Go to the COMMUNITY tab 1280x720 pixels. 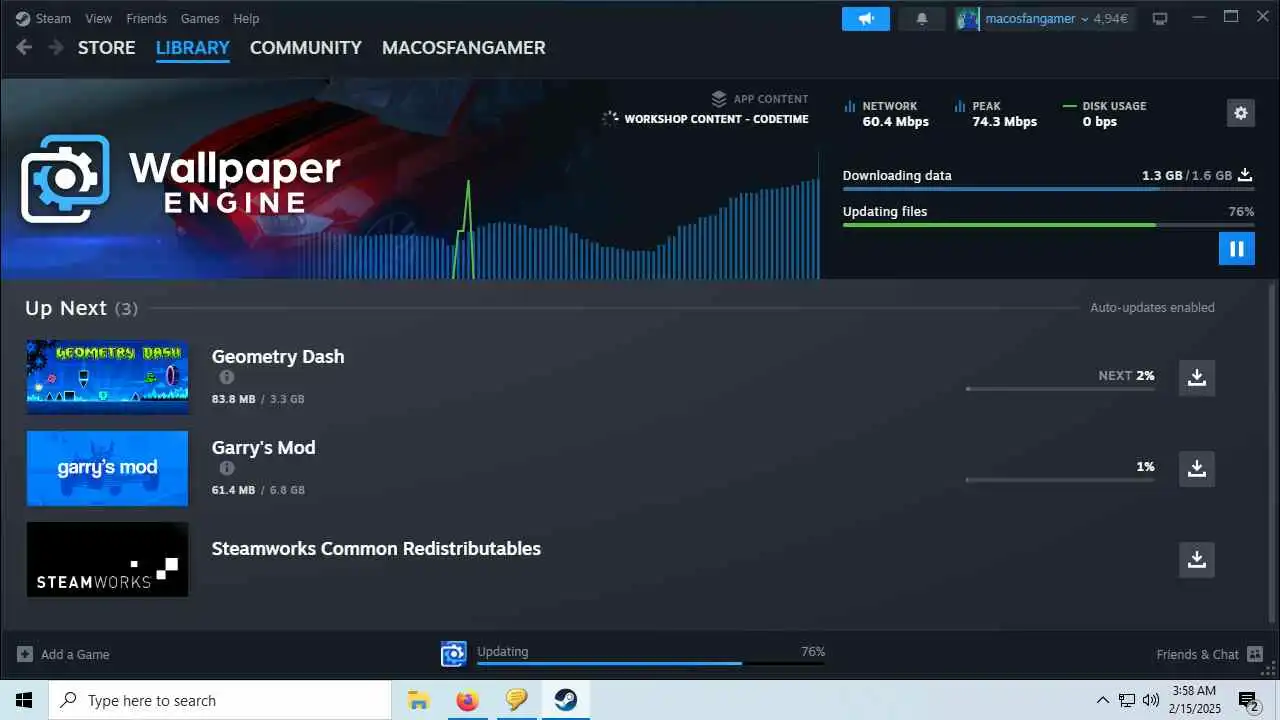306,47
